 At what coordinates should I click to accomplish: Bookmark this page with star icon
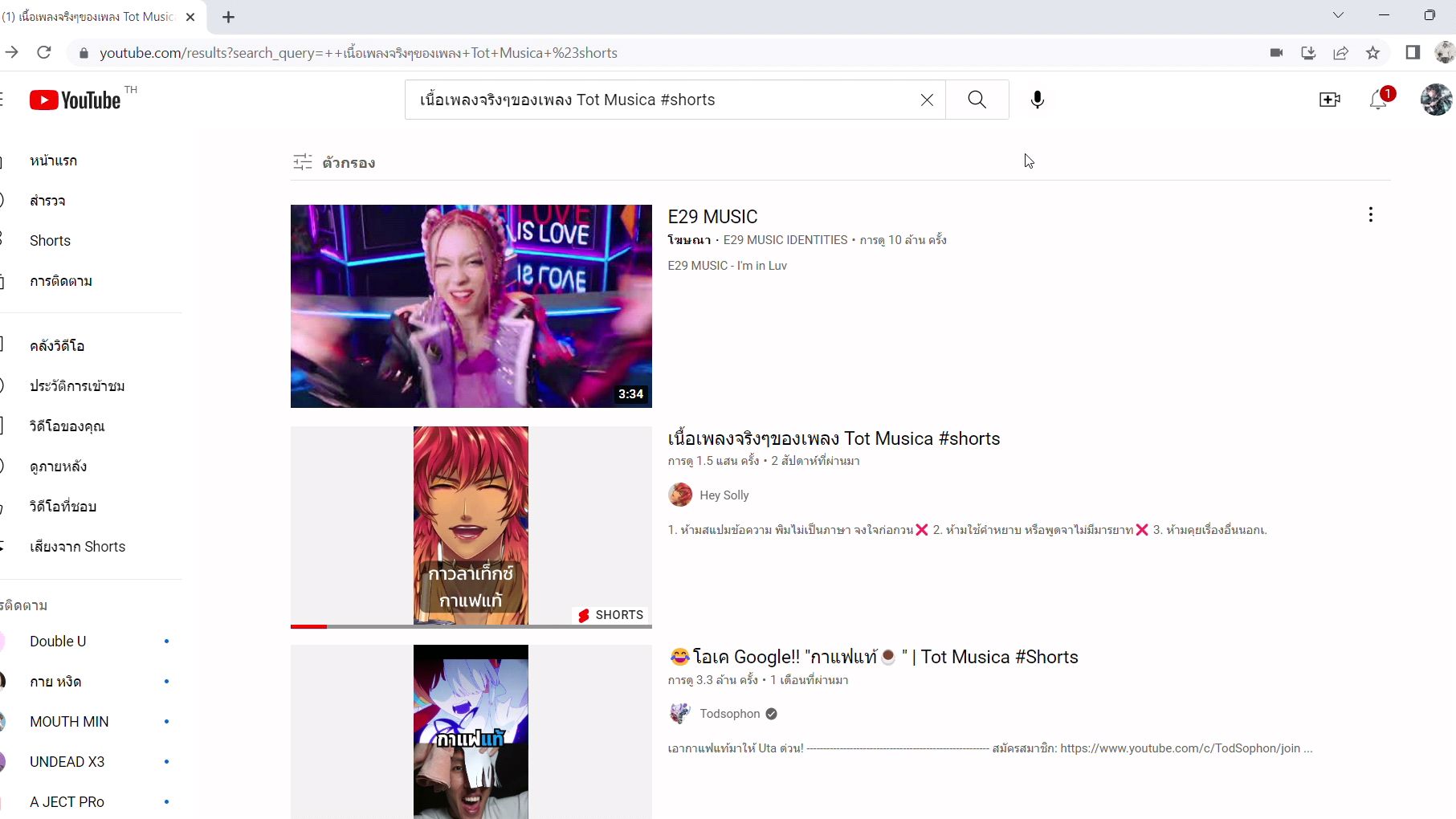click(x=1372, y=53)
